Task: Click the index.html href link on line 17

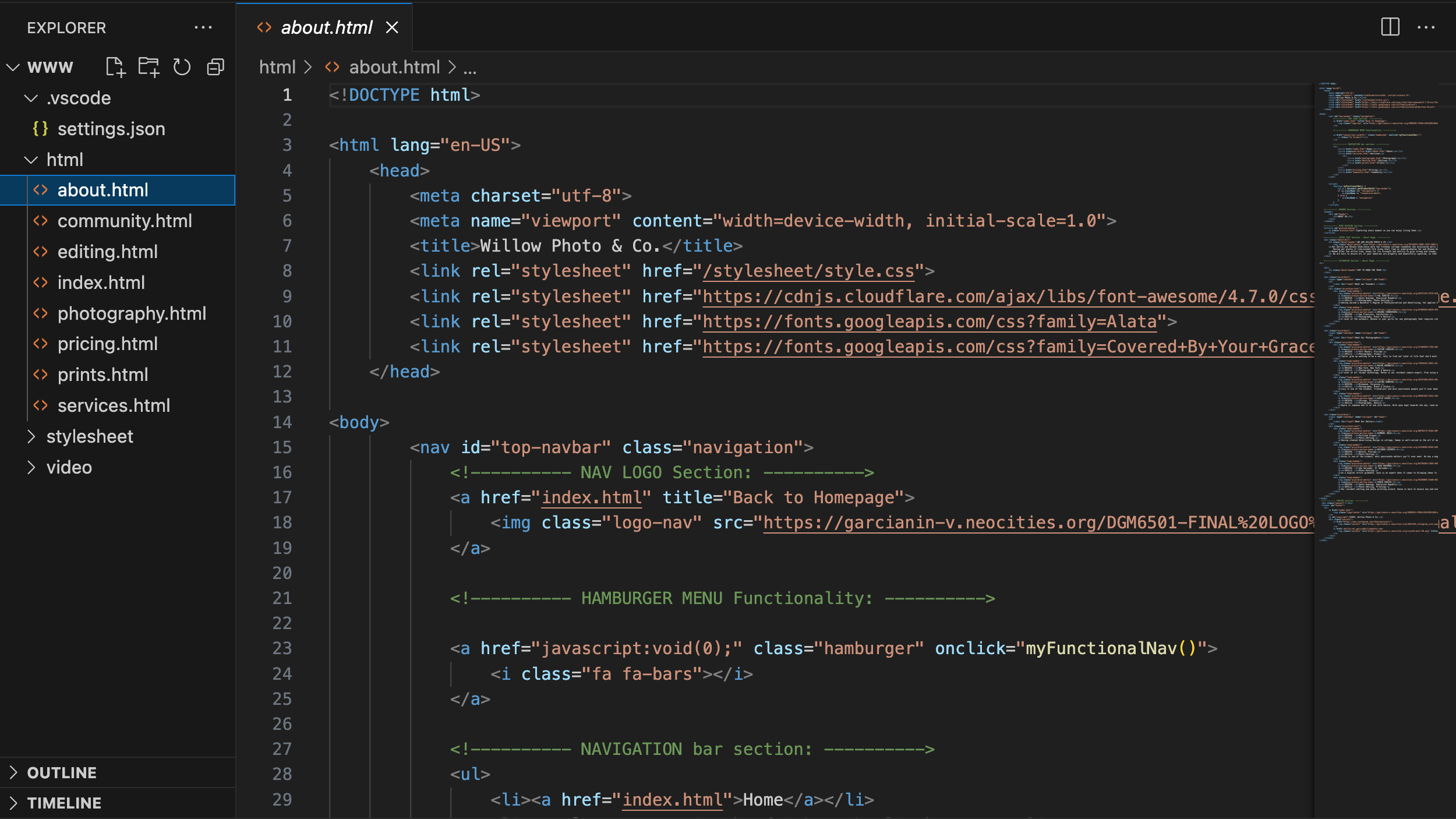Action: coord(592,497)
